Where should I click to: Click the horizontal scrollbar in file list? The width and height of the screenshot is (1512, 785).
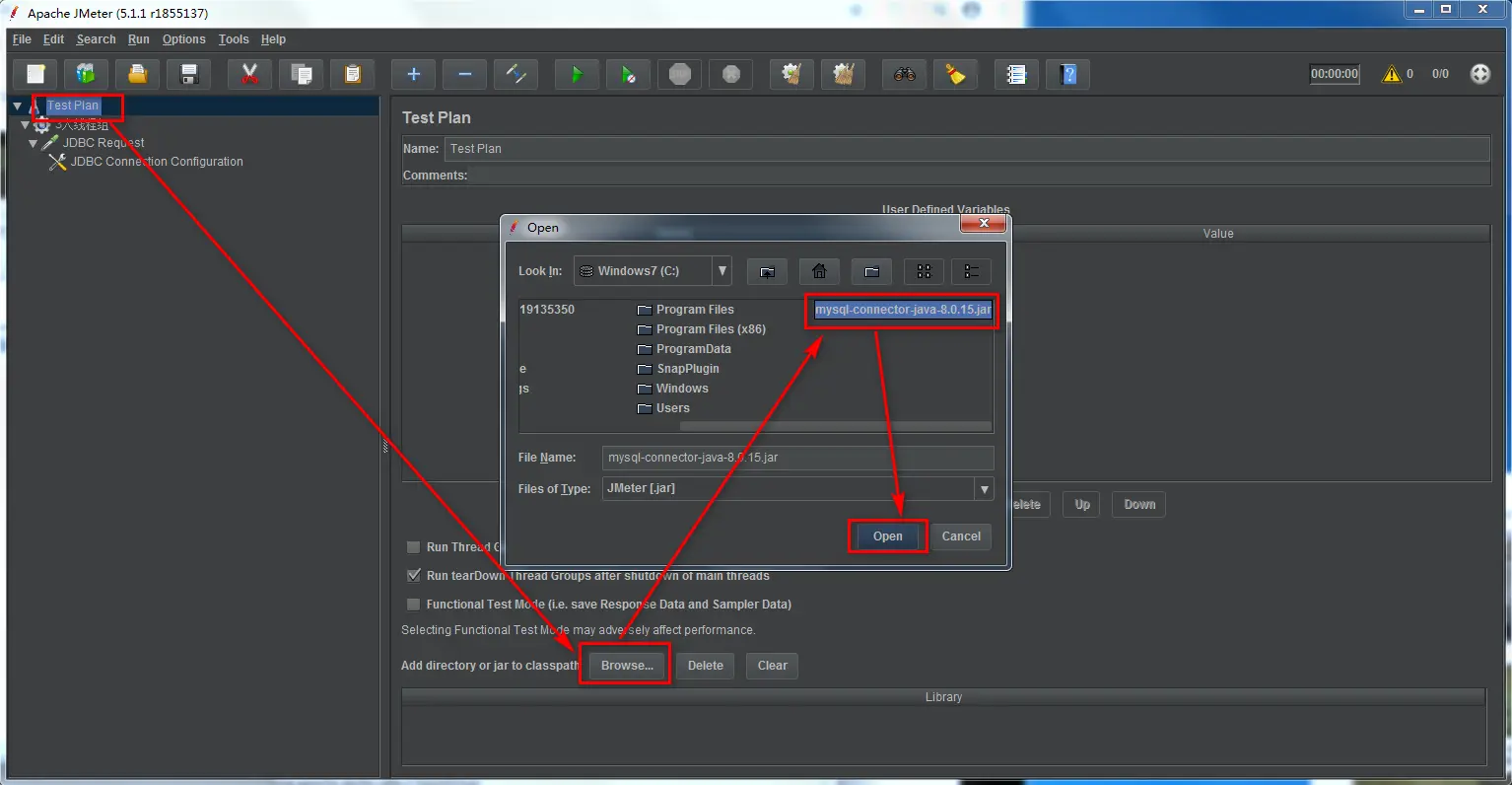835,427
